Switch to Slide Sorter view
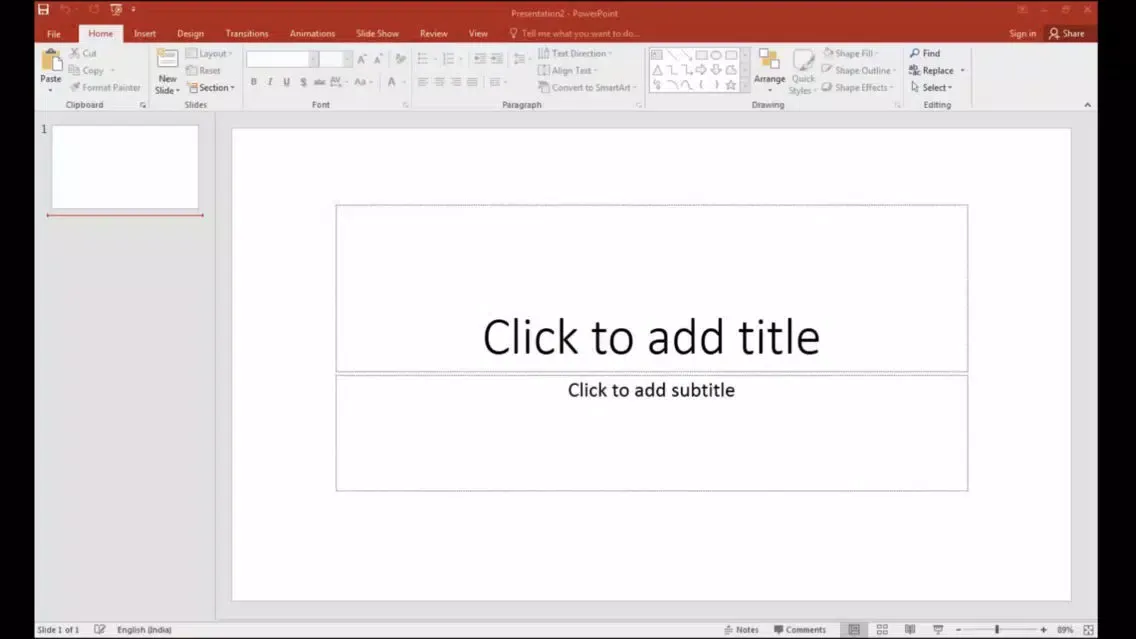The width and height of the screenshot is (1136, 639). (x=882, y=630)
